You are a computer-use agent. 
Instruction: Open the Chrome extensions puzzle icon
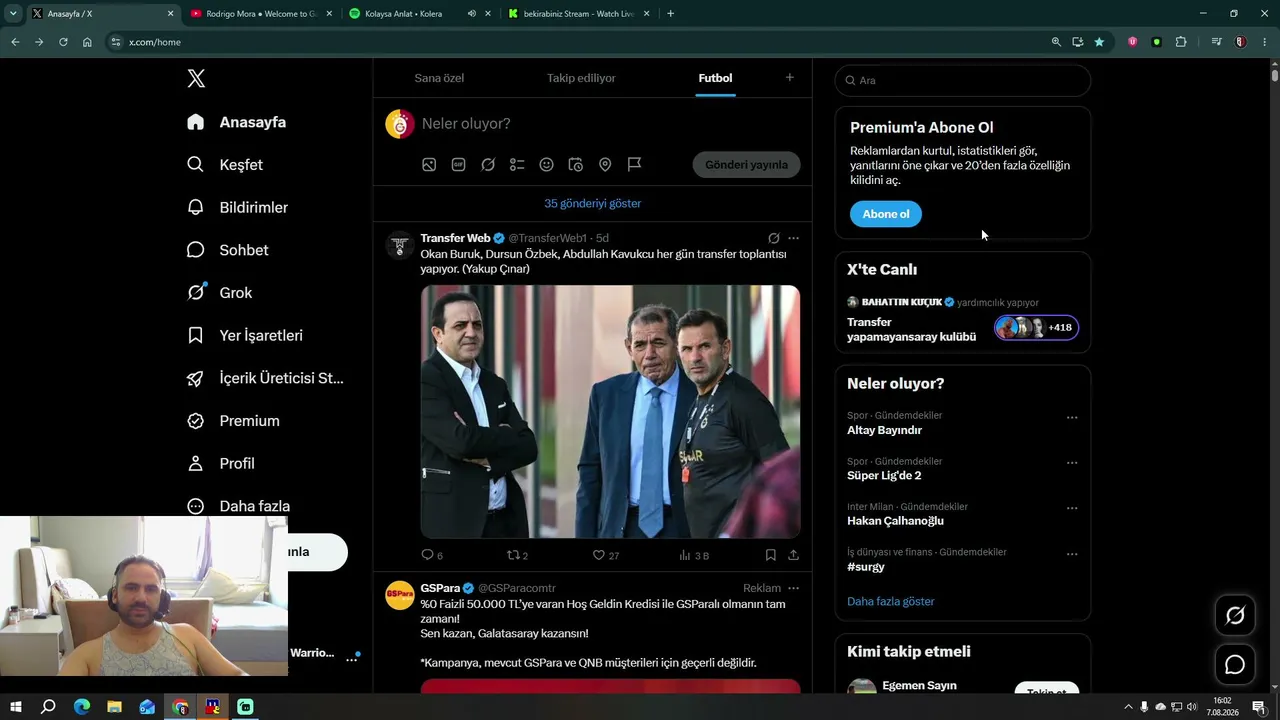click(x=1181, y=42)
